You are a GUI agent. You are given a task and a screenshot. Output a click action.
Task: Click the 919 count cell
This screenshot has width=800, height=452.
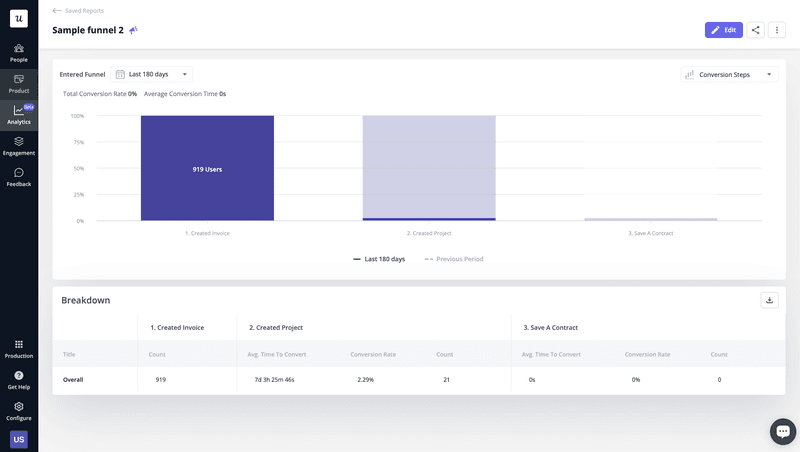pyautogui.click(x=161, y=380)
